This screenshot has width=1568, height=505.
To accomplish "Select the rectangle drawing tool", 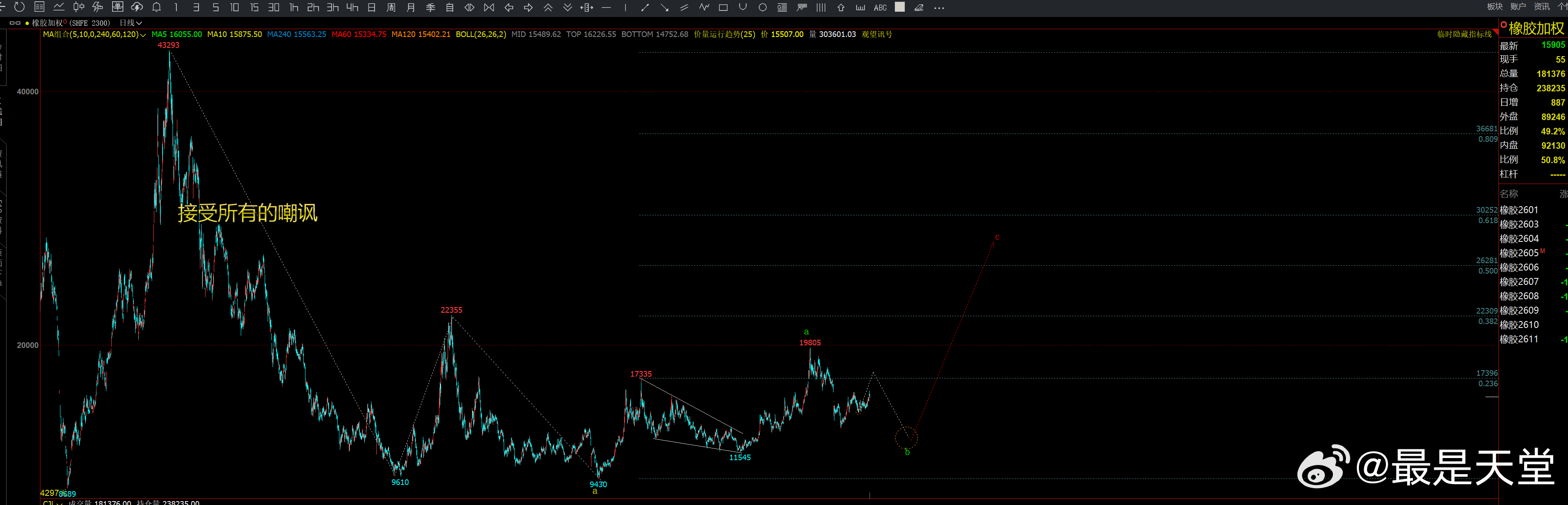I will 723,8.
